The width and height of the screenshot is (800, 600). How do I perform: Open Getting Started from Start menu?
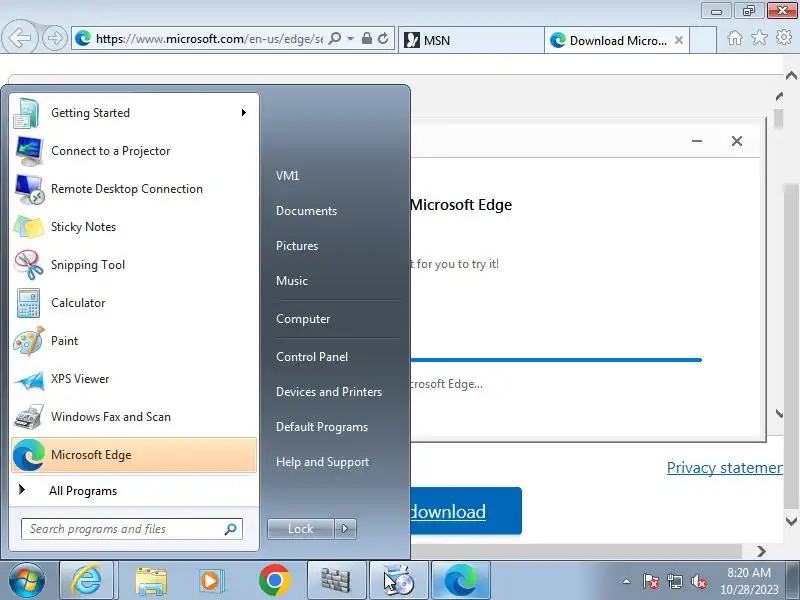coord(133,113)
